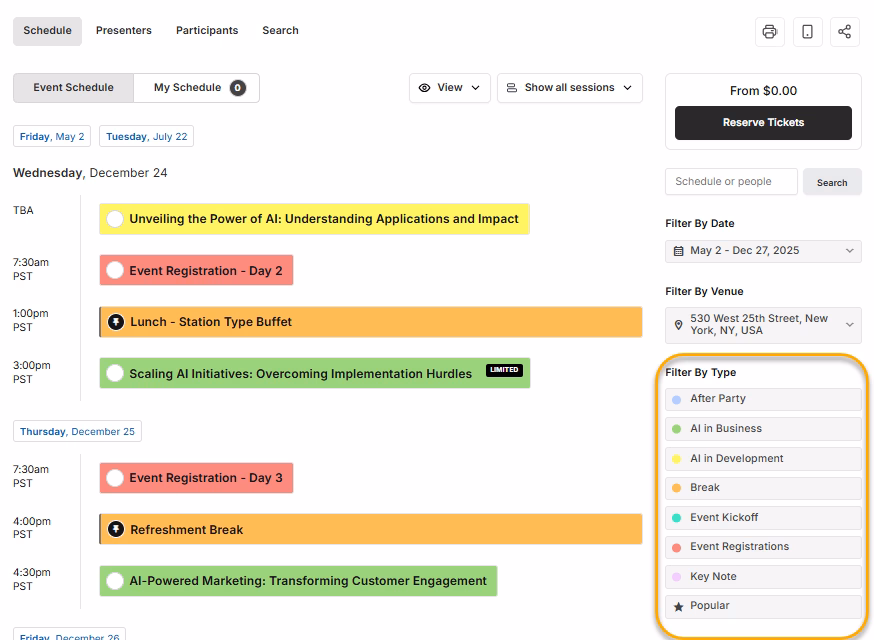The image size is (874, 640).
Task: Filter by Popular sessions
Action: tap(763, 607)
